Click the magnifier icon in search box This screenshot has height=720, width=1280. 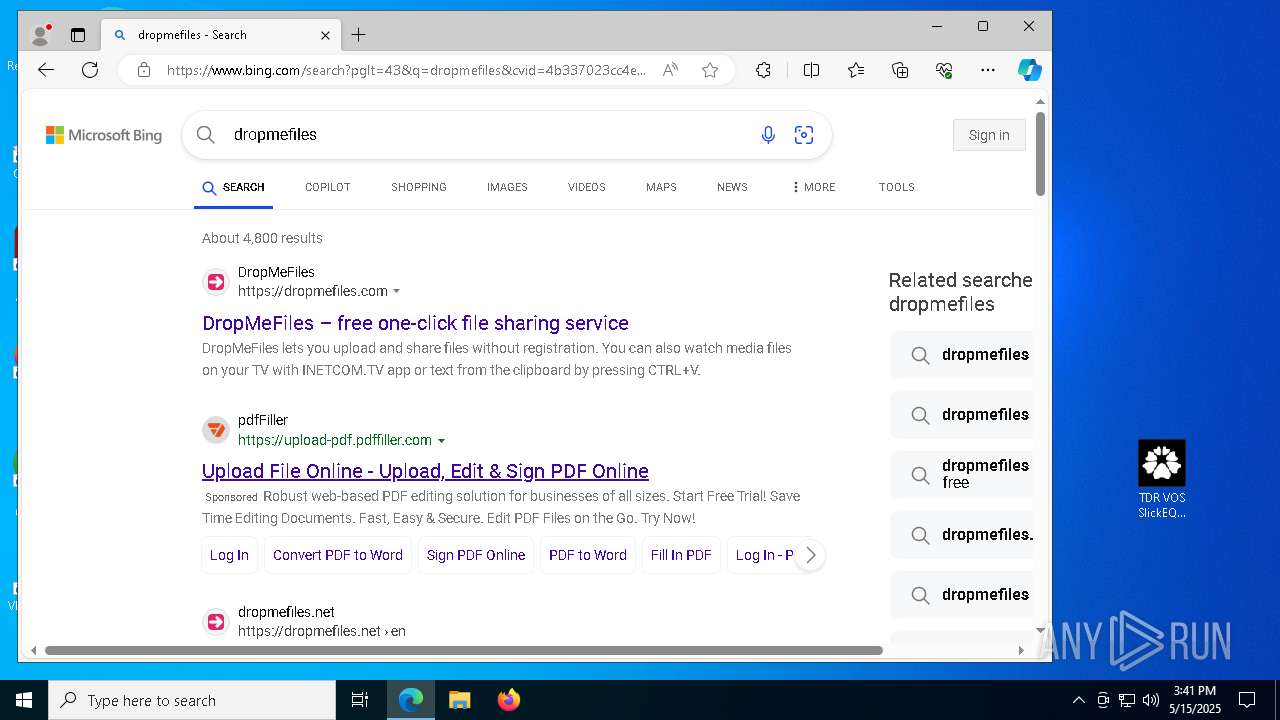point(206,135)
